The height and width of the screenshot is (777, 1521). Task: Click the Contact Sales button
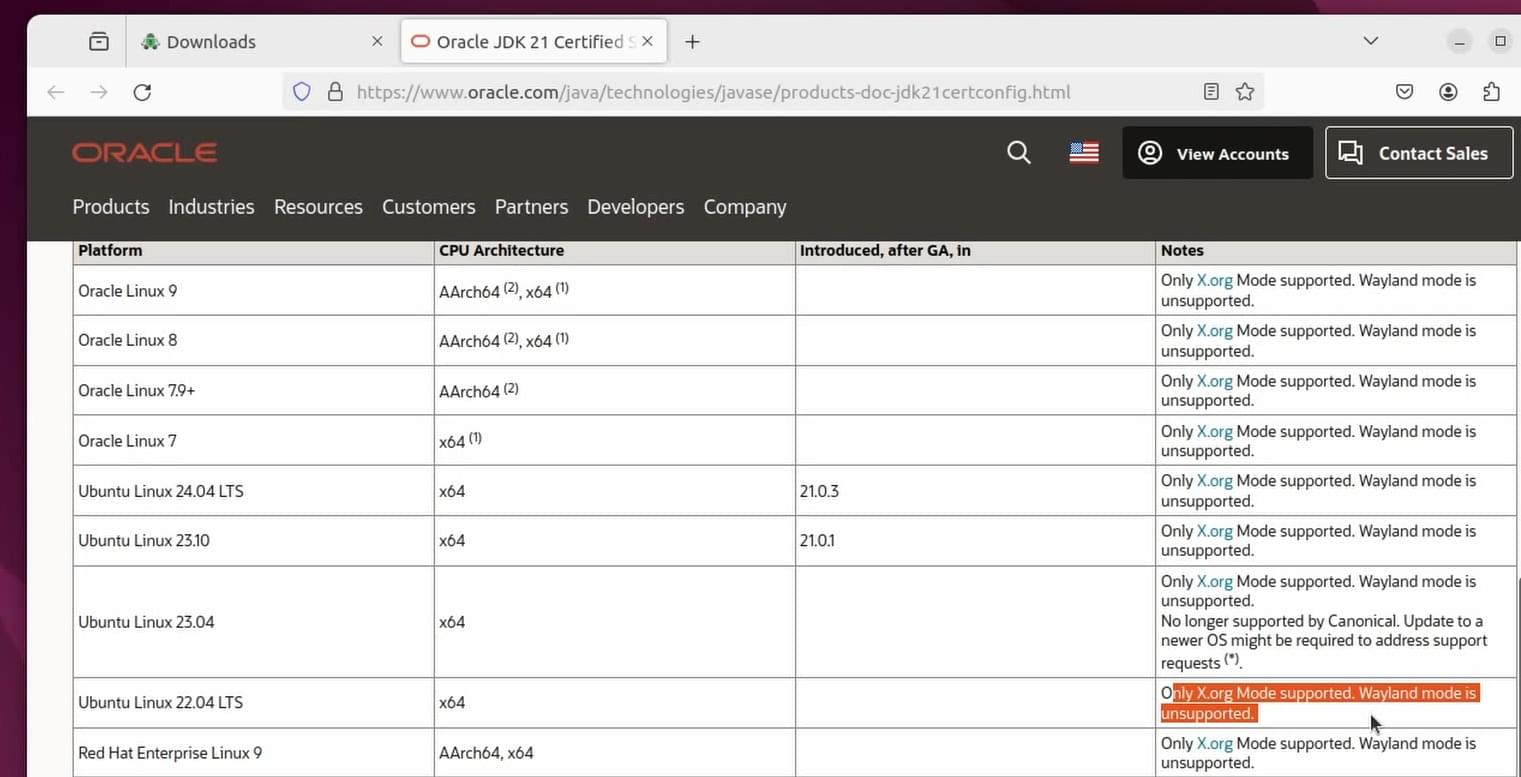(1419, 153)
